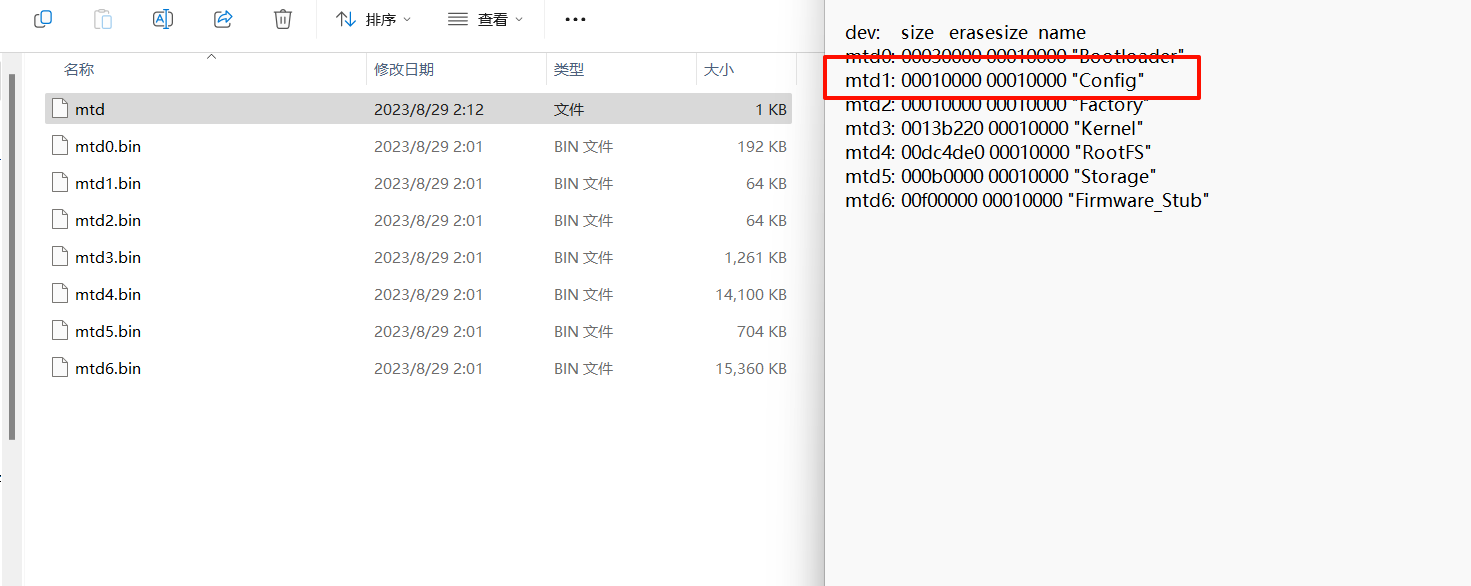Sort by the 大小 column header

pyautogui.click(x=719, y=70)
